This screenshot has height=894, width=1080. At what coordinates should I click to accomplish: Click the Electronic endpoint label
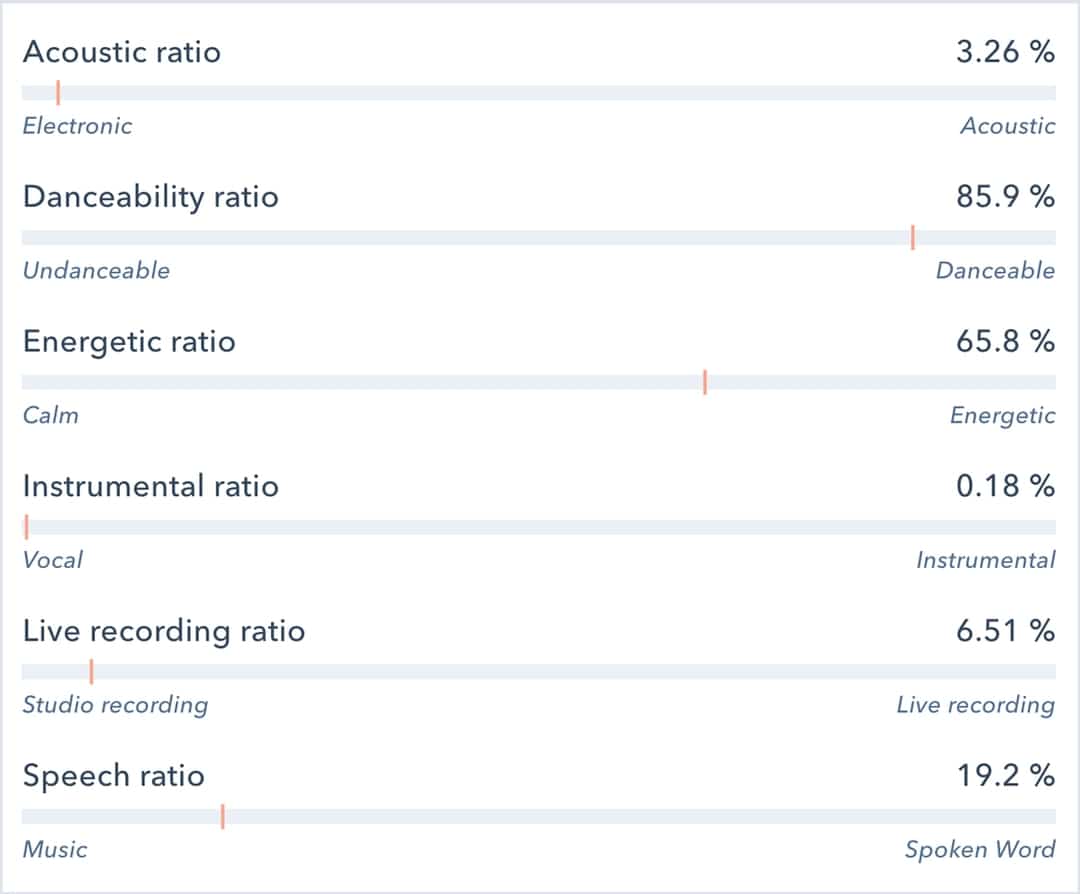[77, 126]
